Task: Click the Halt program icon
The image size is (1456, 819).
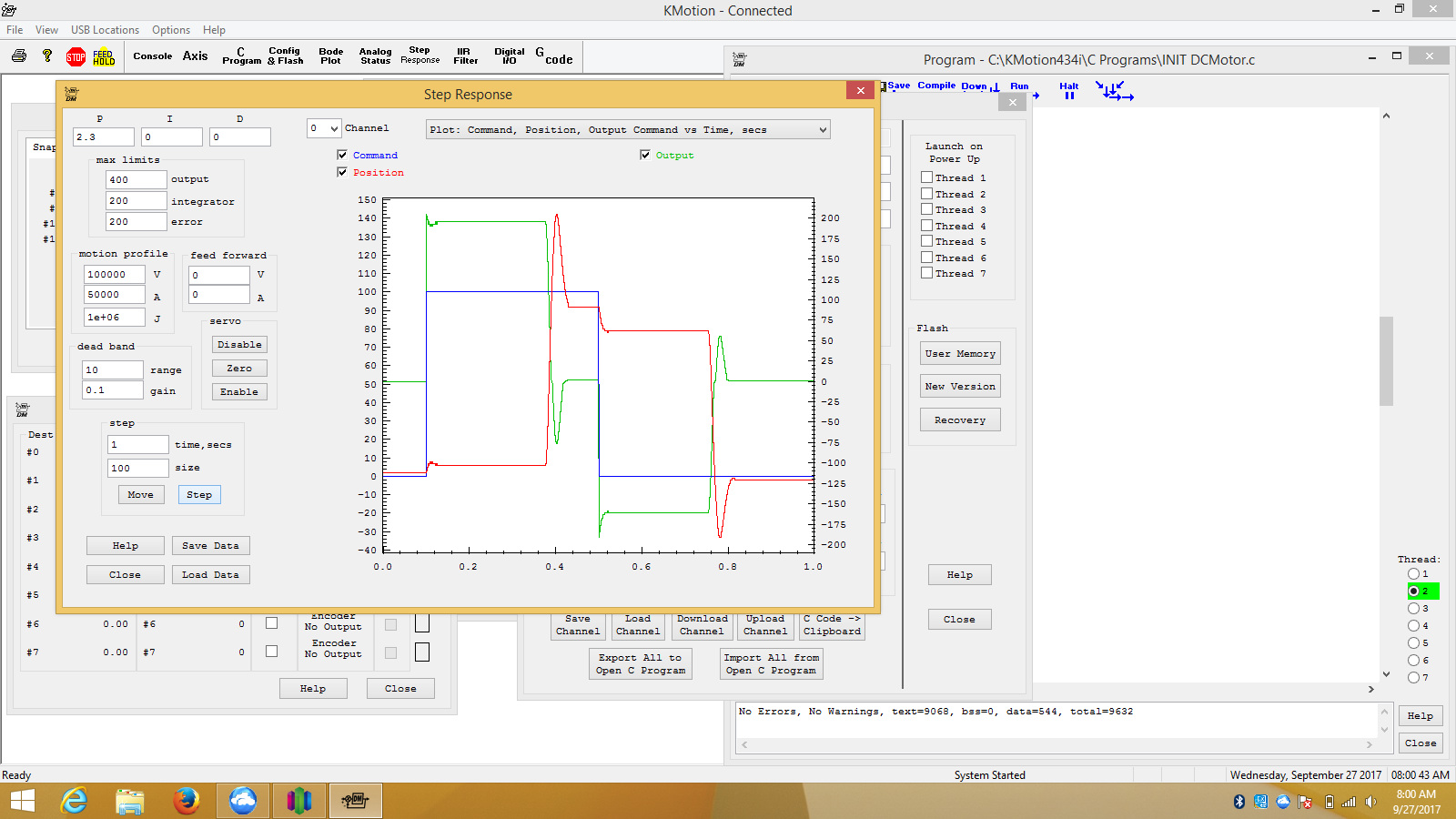Action: pyautogui.click(x=1068, y=90)
